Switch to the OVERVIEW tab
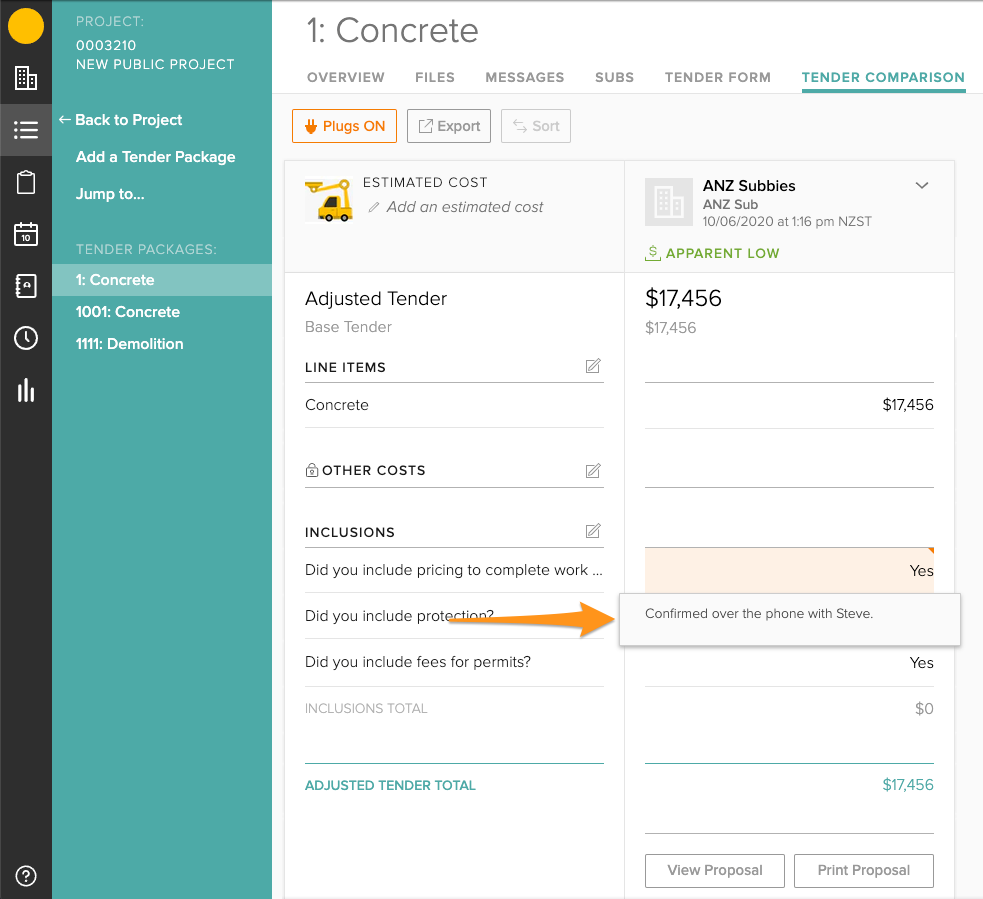The image size is (983, 899). 346,77
